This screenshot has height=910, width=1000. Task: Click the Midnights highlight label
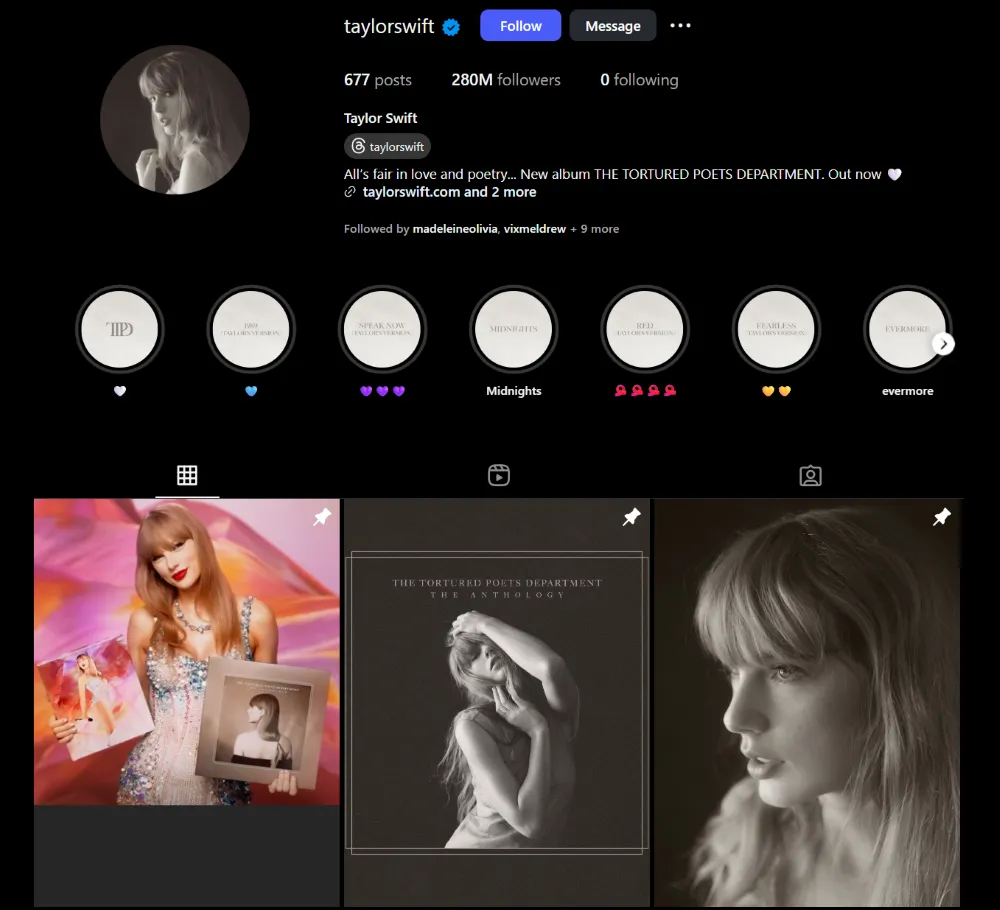tap(513, 391)
